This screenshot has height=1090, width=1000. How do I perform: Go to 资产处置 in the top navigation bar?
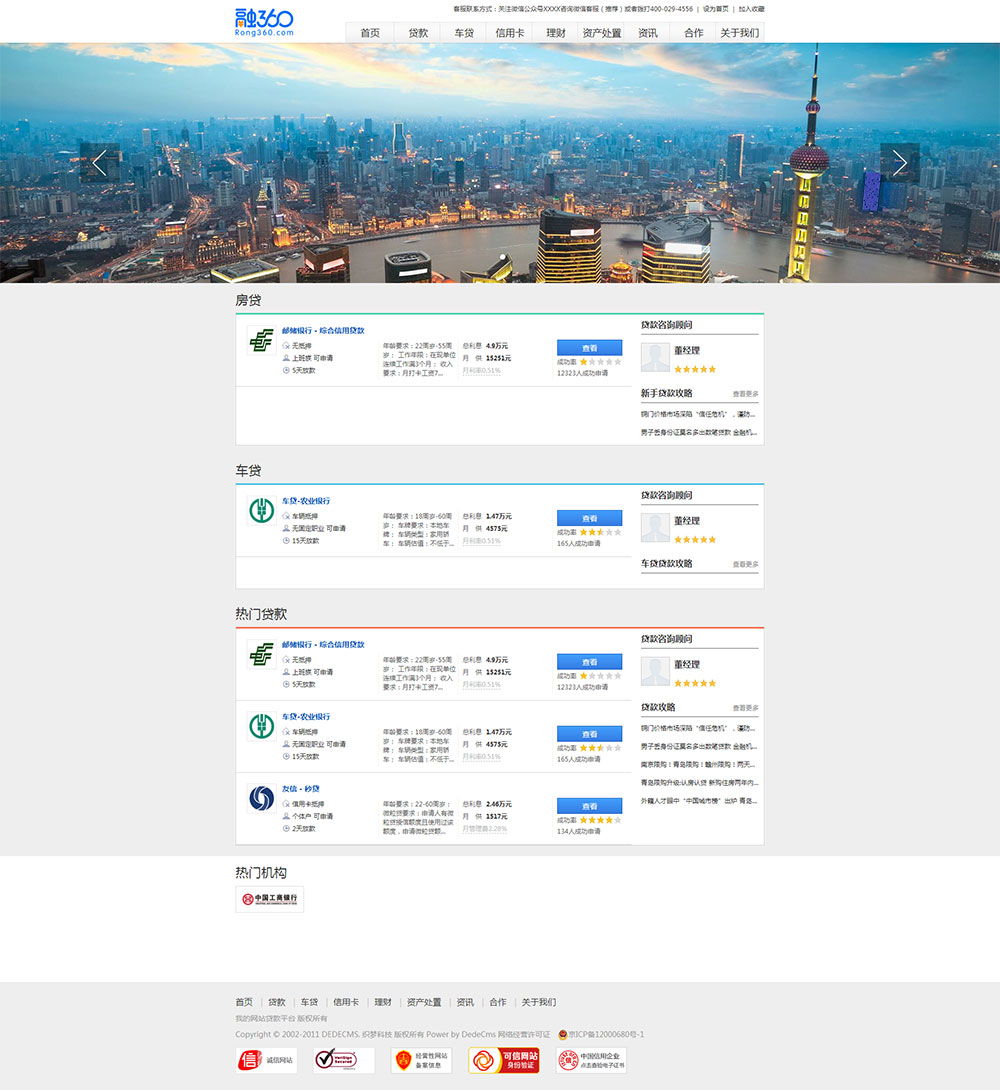(x=602, y=33)
